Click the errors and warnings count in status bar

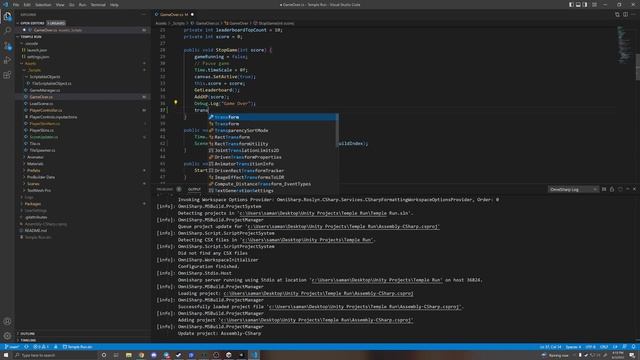41,347
